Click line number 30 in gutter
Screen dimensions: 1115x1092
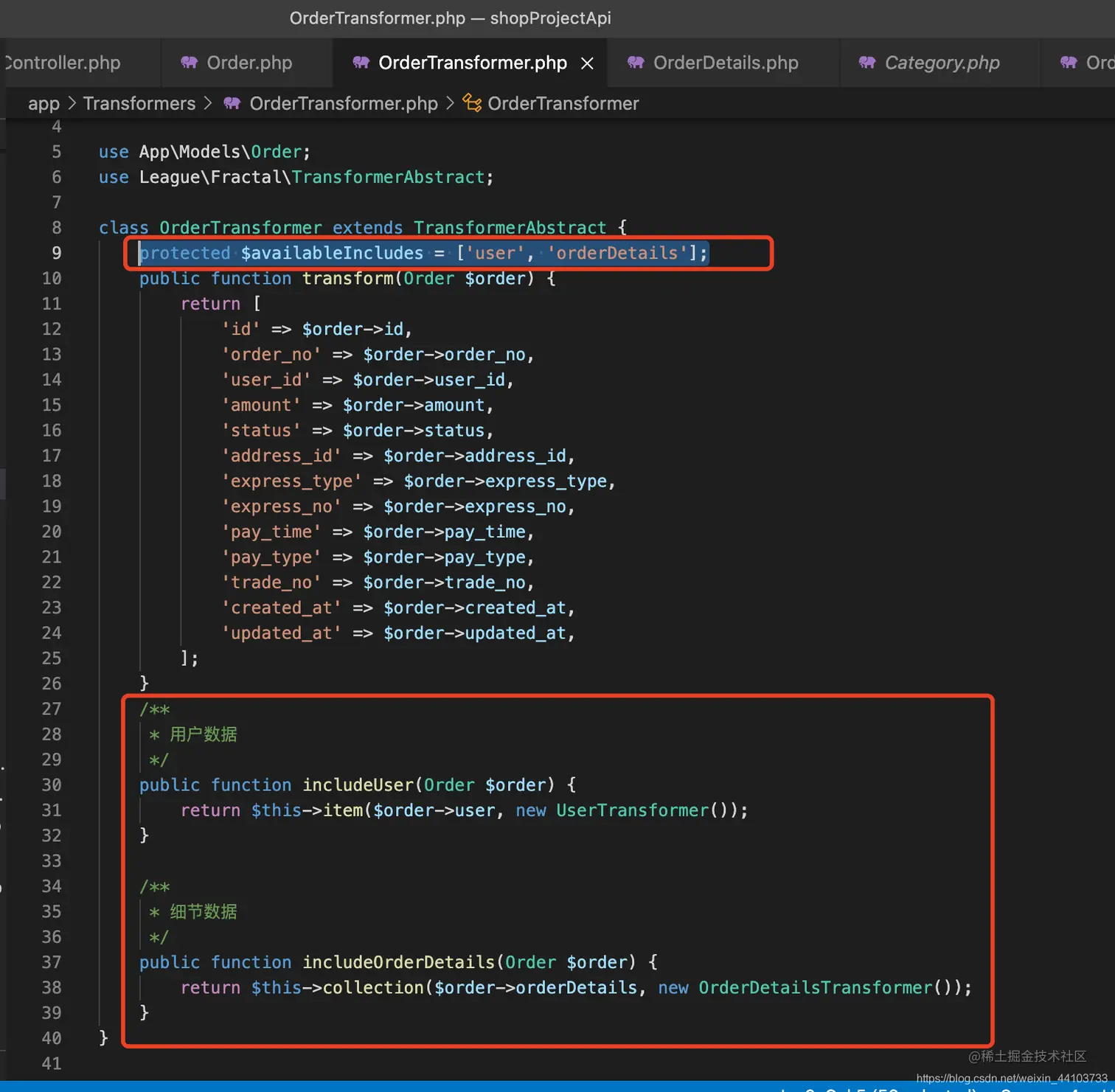pyautogui.click(x=52, y=785)
